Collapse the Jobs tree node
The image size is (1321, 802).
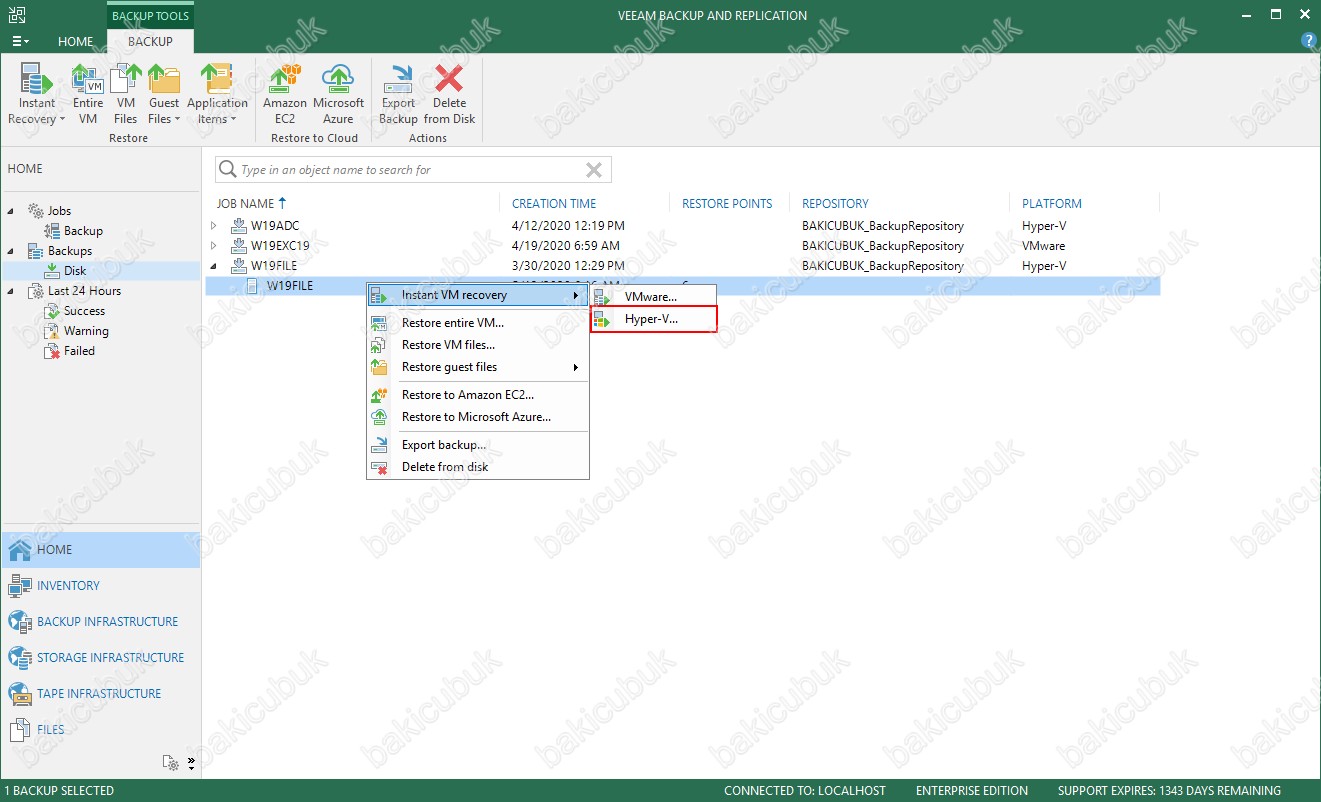[x=11, y=211]
